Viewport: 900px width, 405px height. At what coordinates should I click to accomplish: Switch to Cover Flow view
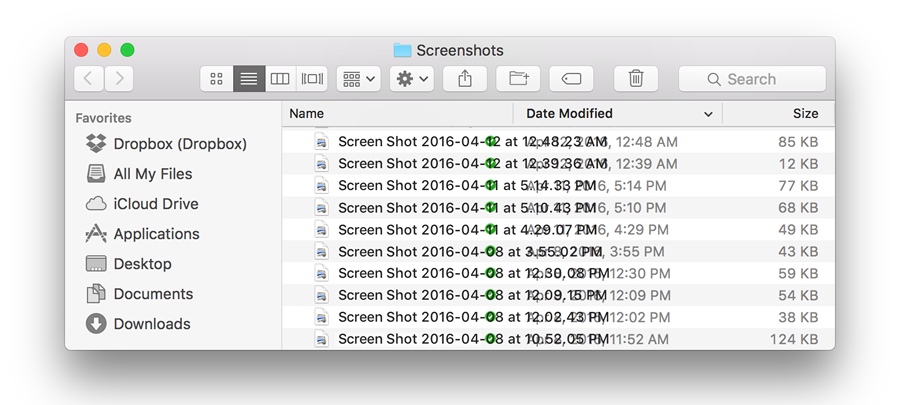pyautogui.click(x=313, y=79)
